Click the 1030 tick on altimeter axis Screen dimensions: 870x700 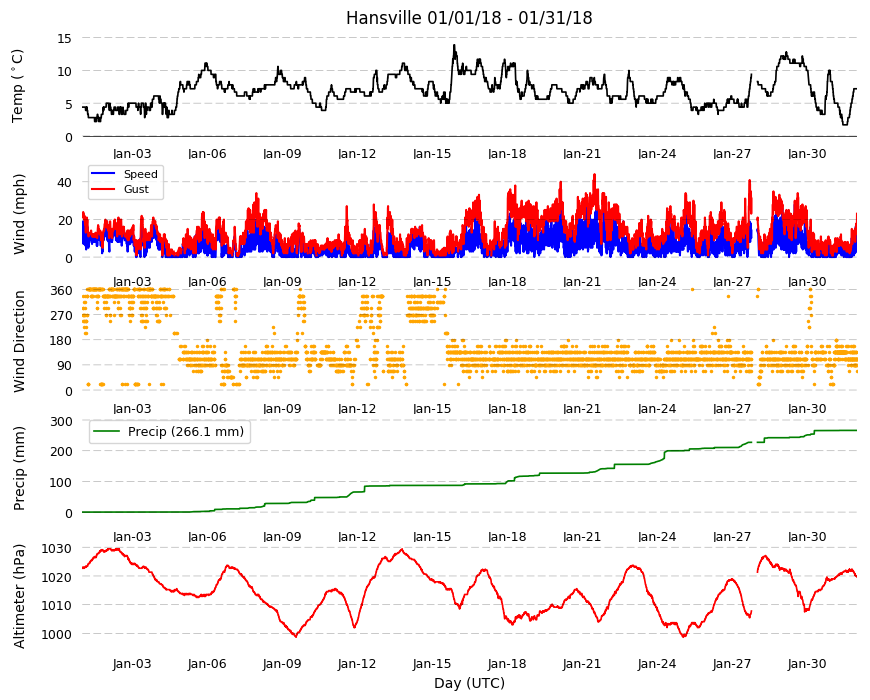point(57,549)
